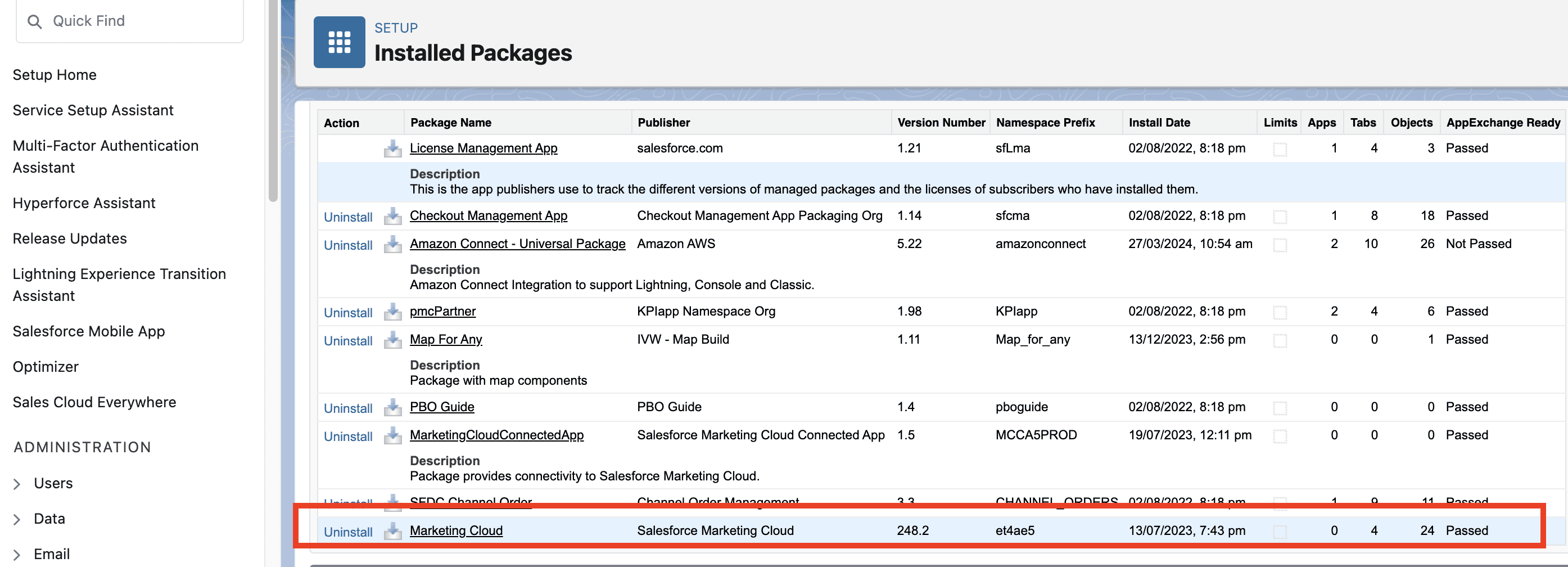This screenshot has width=1568, height=567.
Task: Click version number '248.2' cell
Action: click(912, 530)
